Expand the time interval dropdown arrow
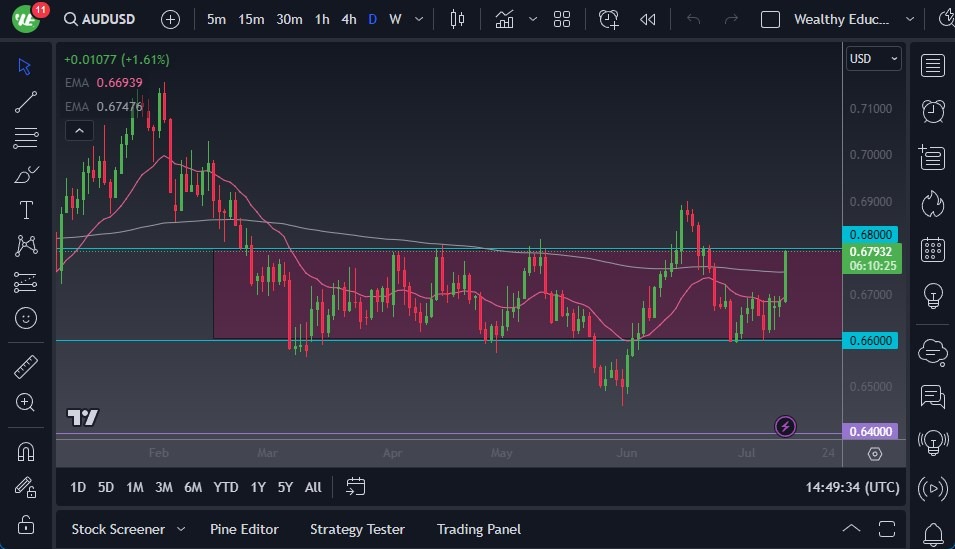This screenshot has width=955, height=549. [419, 19]
